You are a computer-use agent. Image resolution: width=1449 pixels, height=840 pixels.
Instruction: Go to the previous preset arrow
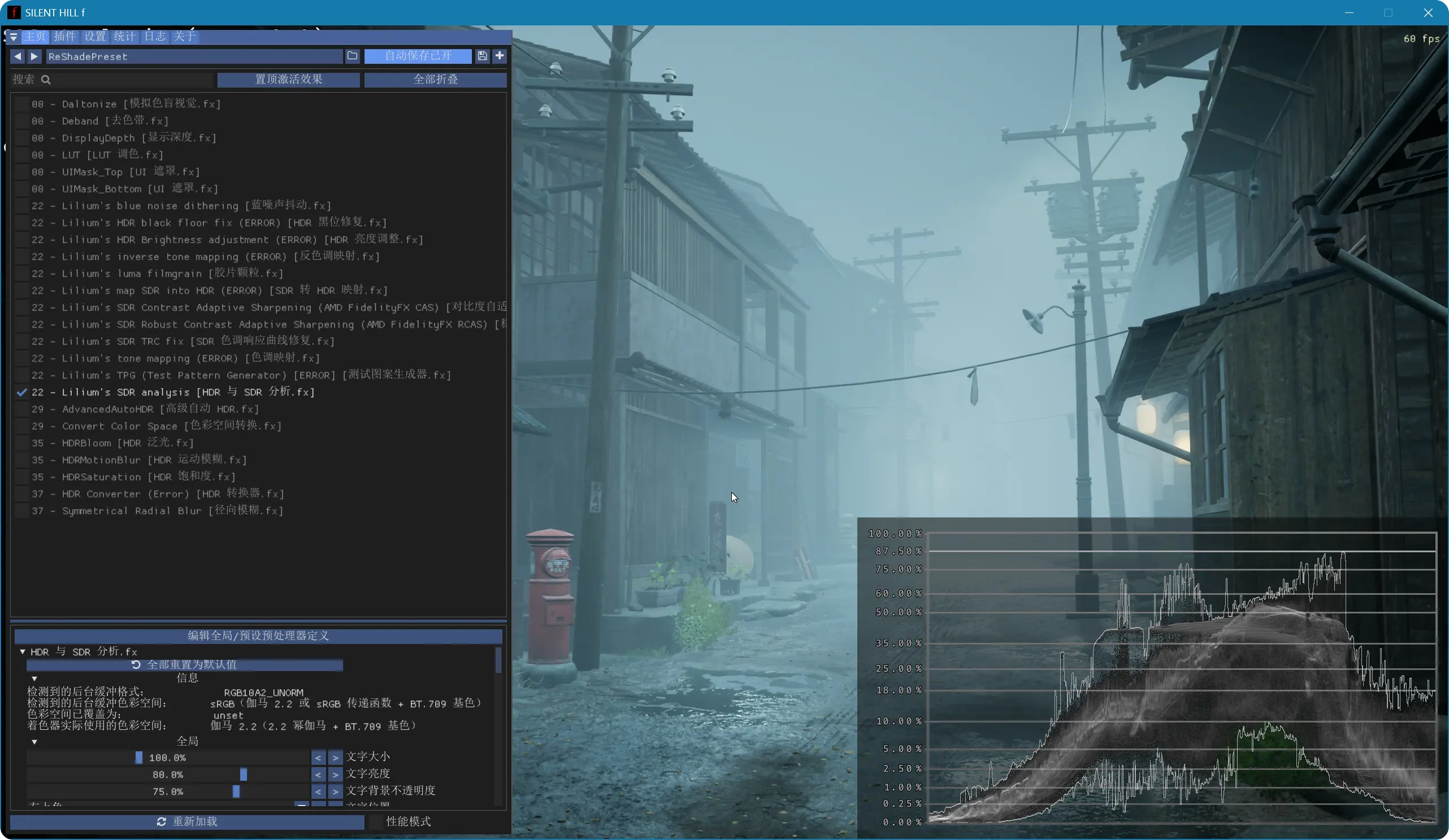coord(18,56)
